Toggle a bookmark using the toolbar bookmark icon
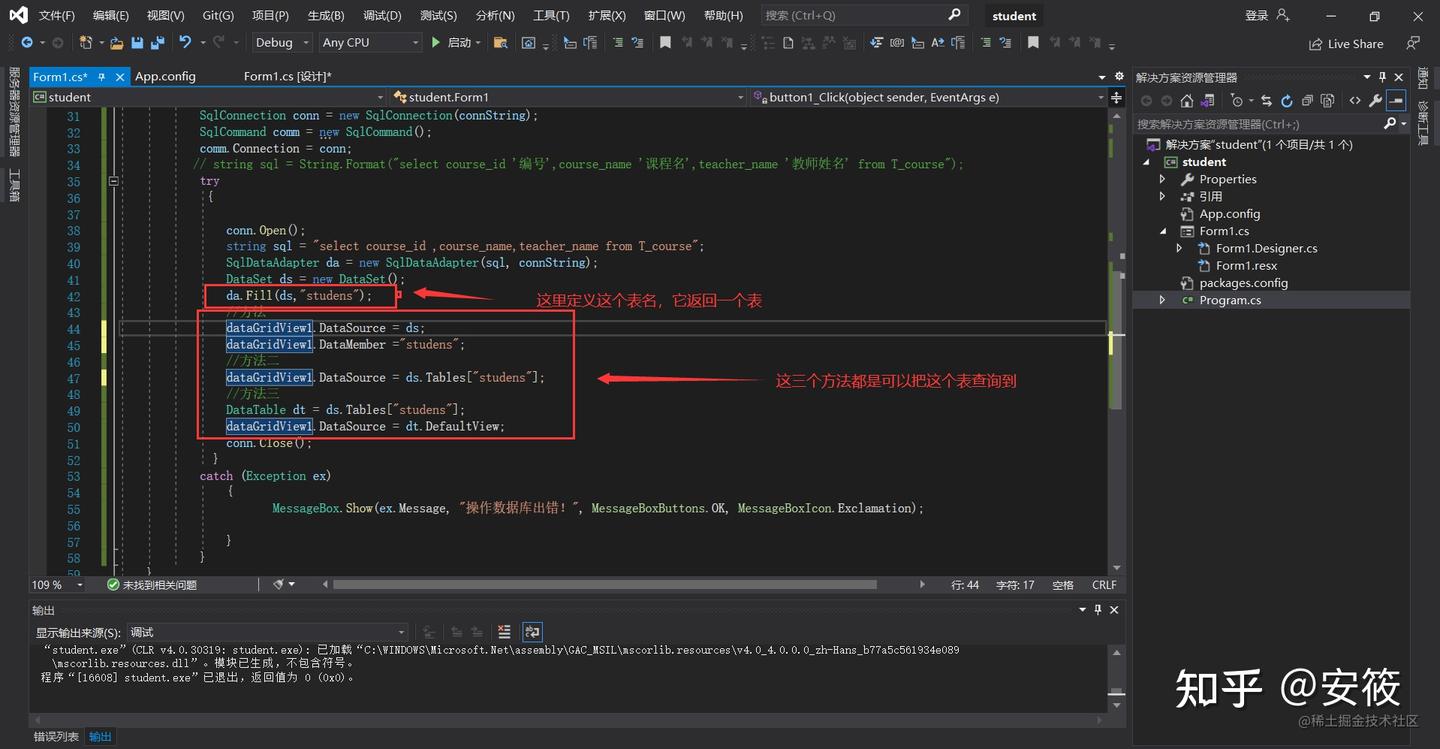The height and width of the screenshot is (749, 1440). 665,43
